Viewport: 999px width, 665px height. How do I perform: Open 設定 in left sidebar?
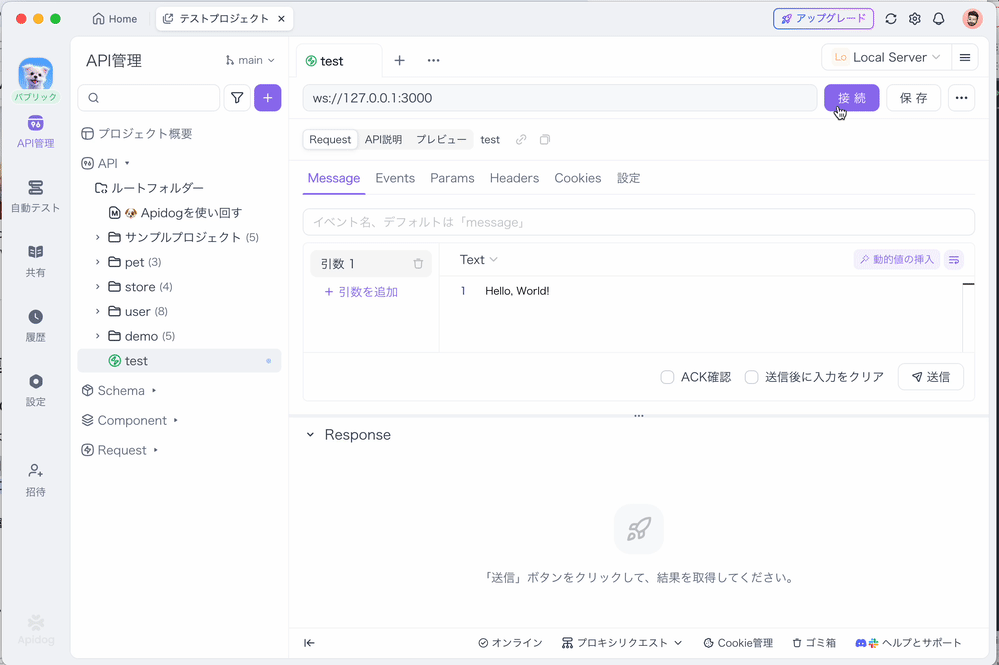(x=36, y=390)
